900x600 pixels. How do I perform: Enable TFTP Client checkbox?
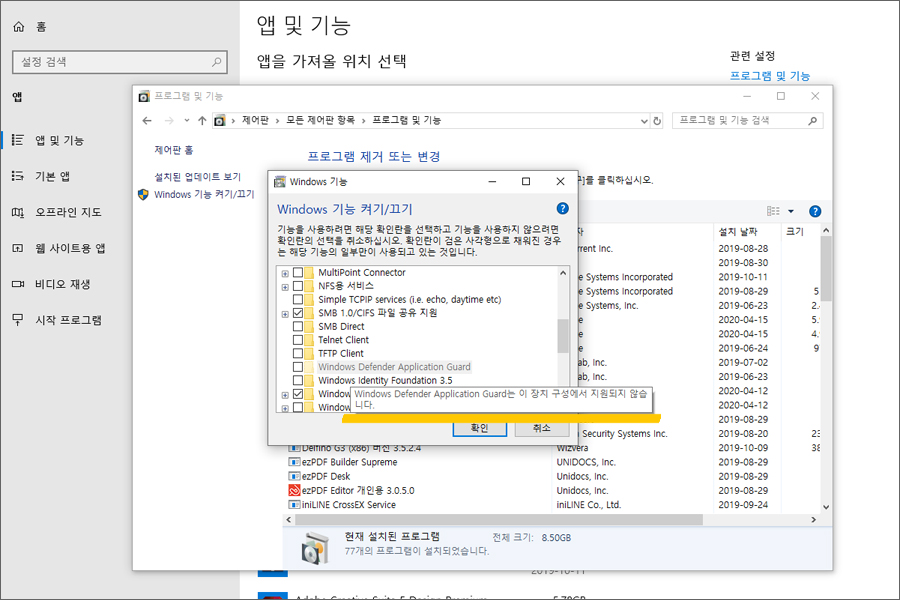tap(298, 354)
